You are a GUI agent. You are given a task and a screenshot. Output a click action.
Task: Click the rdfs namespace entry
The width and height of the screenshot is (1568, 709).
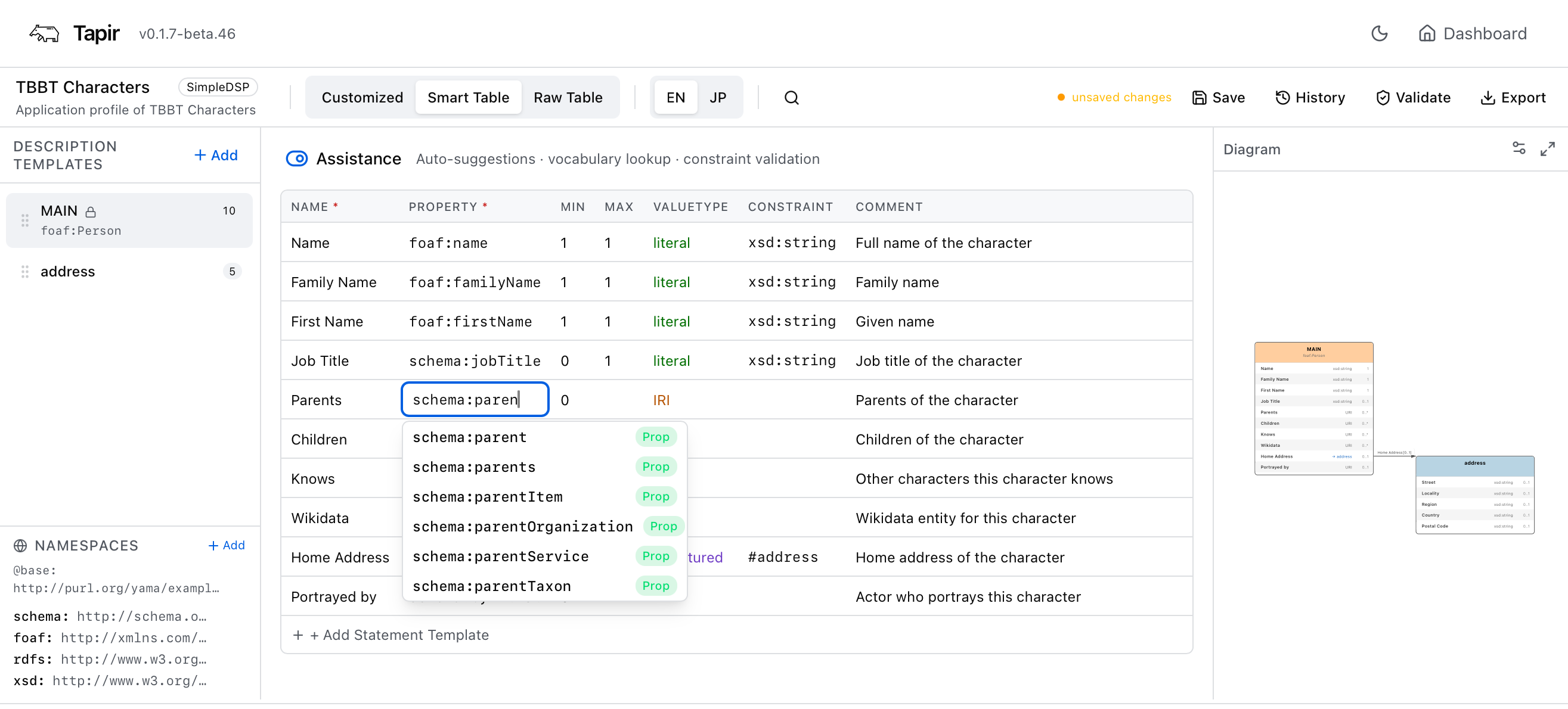[110, 658]
